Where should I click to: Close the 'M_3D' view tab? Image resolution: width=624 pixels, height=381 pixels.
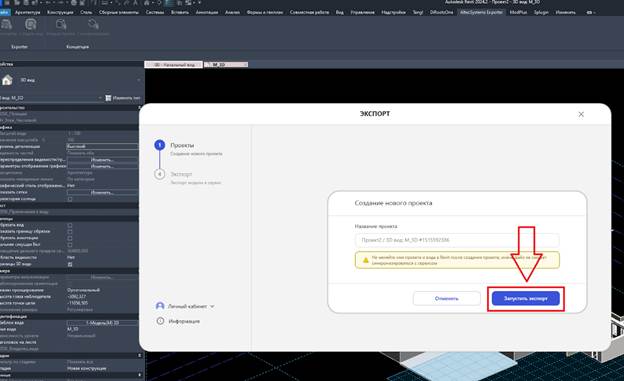tap(245, 64)
